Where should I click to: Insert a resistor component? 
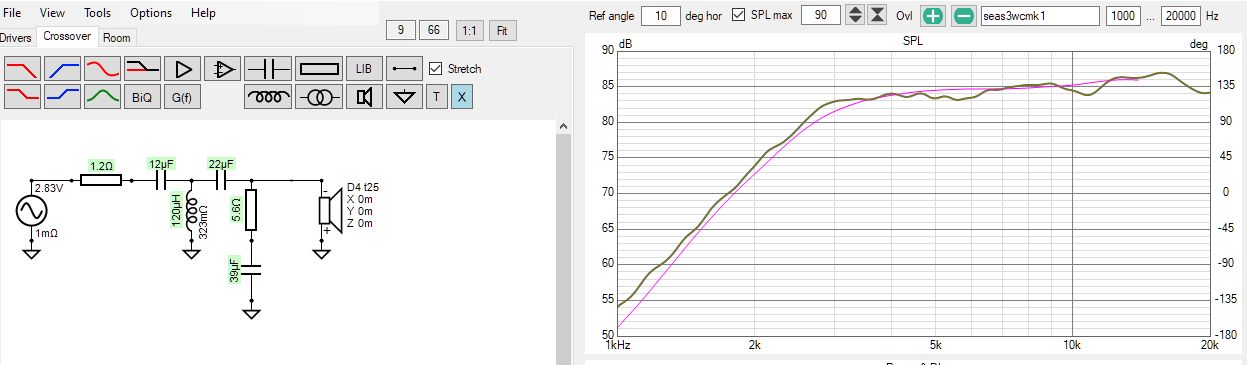[x=319, y=69]
